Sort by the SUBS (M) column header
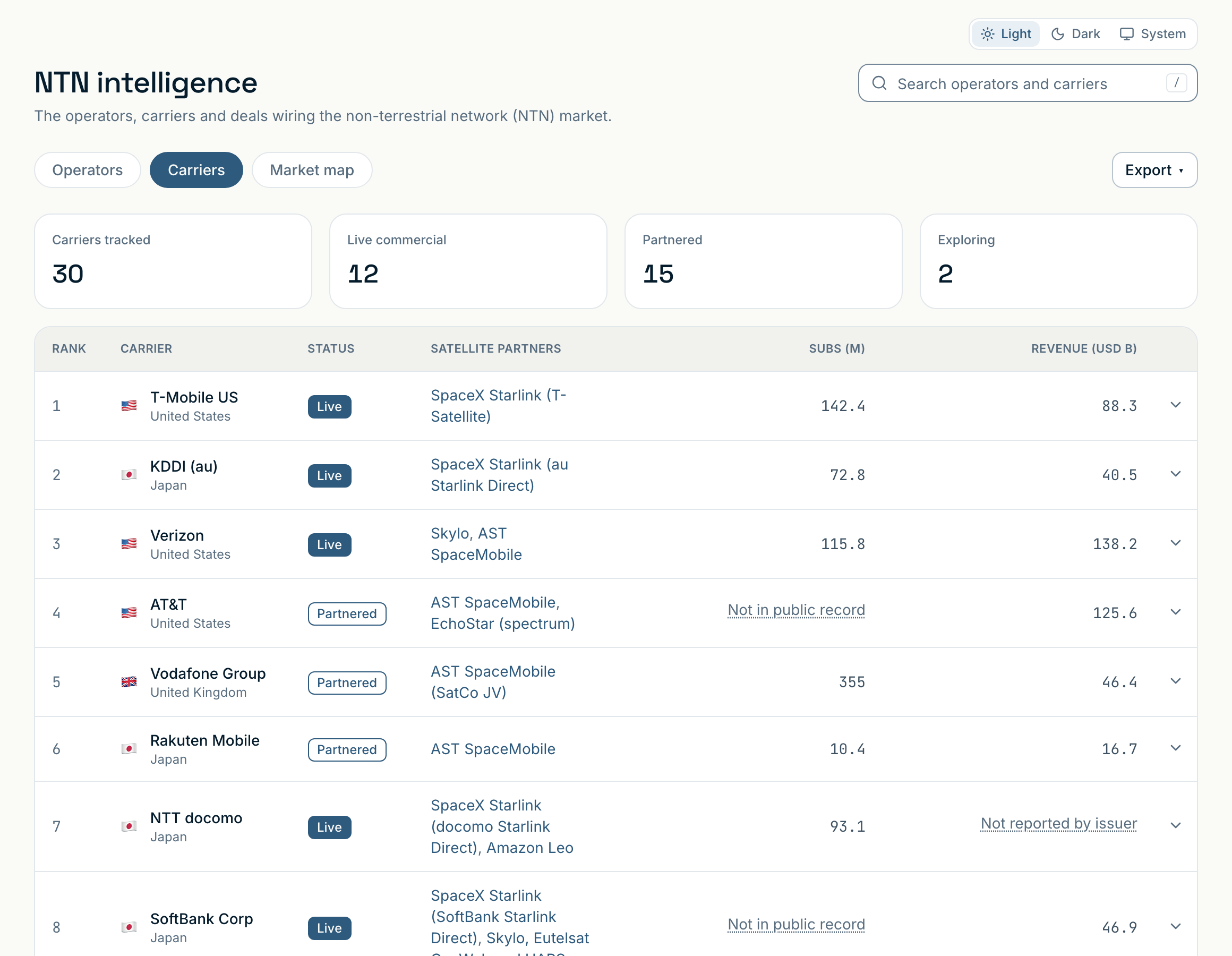1232x956 pixels. [836, 349]
